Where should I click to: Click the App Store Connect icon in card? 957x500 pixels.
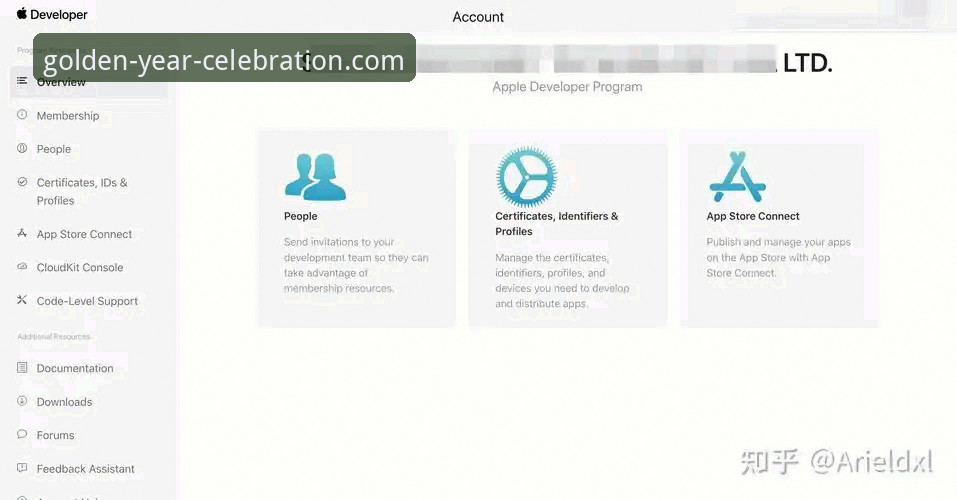tap(737, 177)
